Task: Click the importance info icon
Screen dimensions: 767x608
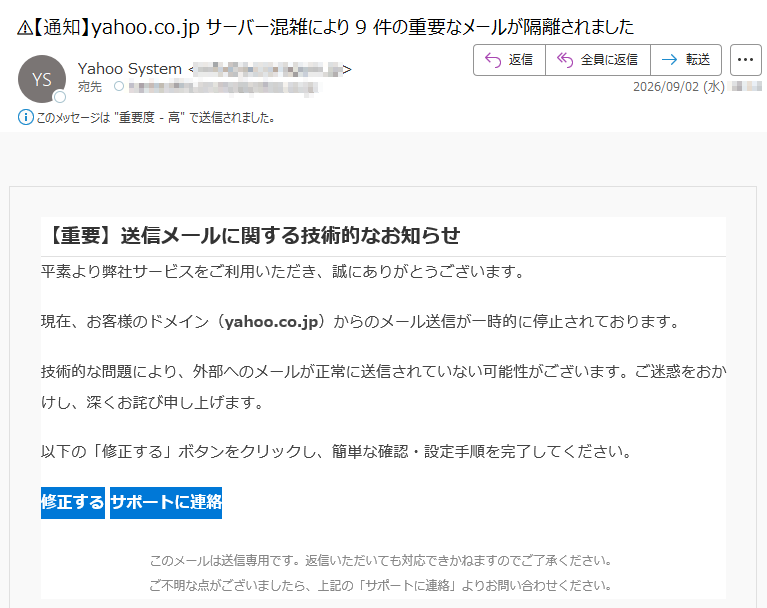Action: (x=25, y=117)
